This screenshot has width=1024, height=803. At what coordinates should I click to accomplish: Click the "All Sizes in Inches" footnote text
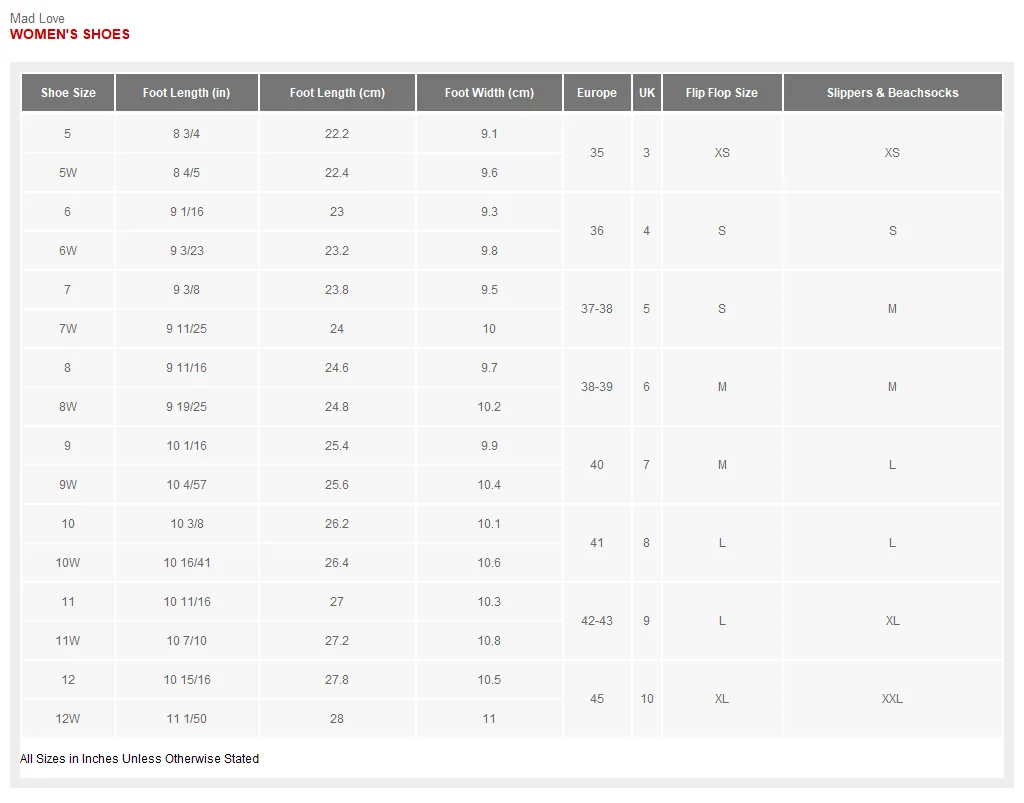(x=139, y=759)
